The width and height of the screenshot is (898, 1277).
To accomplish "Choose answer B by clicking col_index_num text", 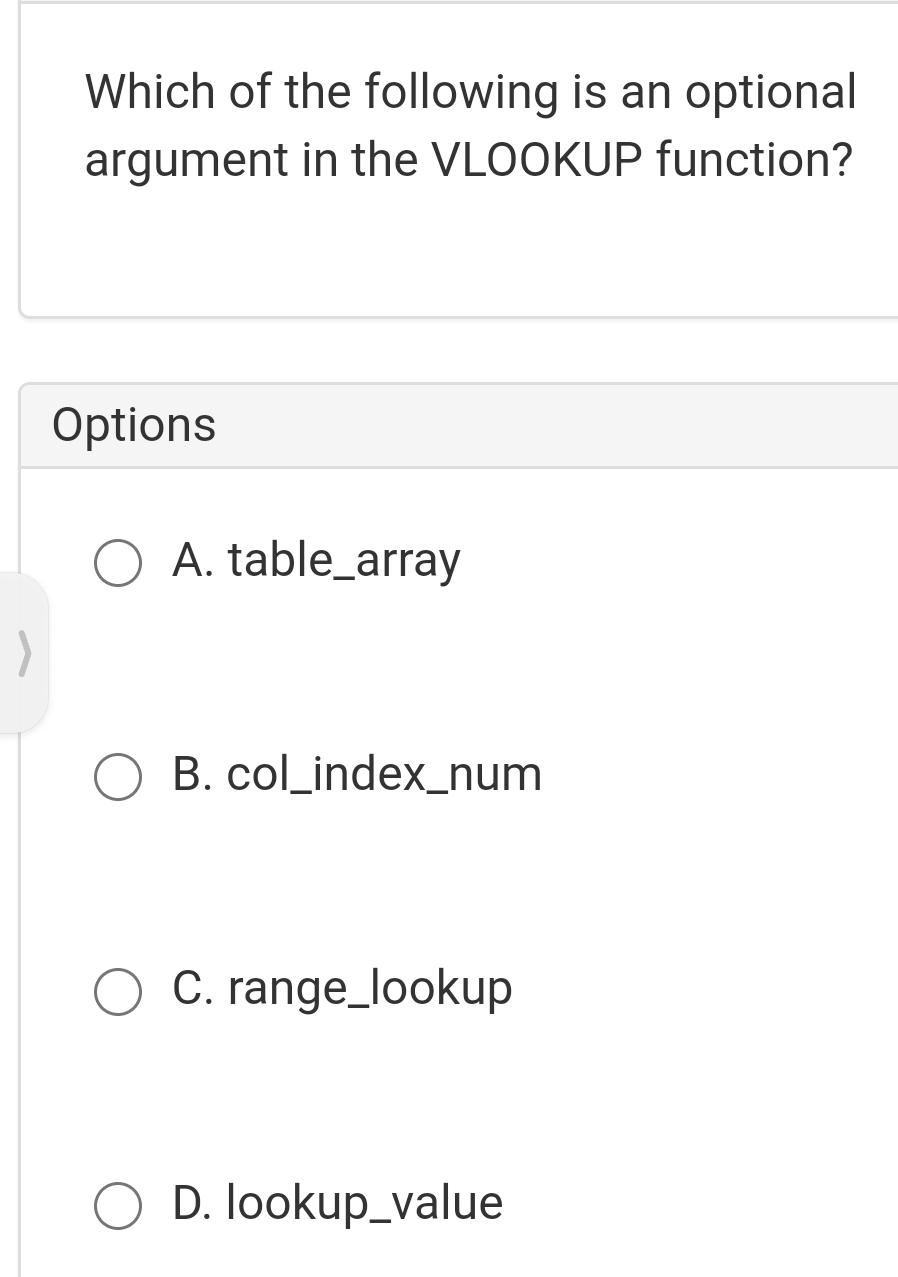I will [357, 775].
